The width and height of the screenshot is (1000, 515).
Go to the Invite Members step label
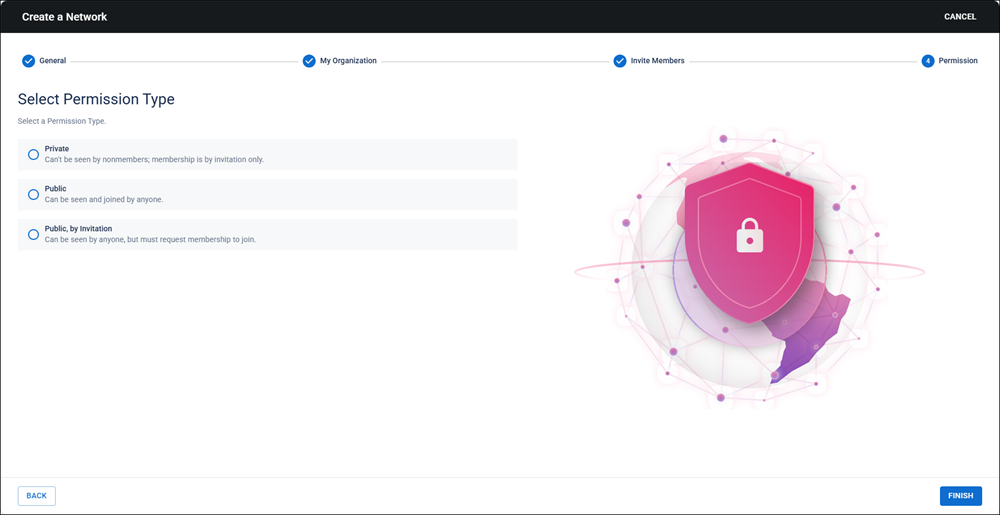click(x=658, y=61)
